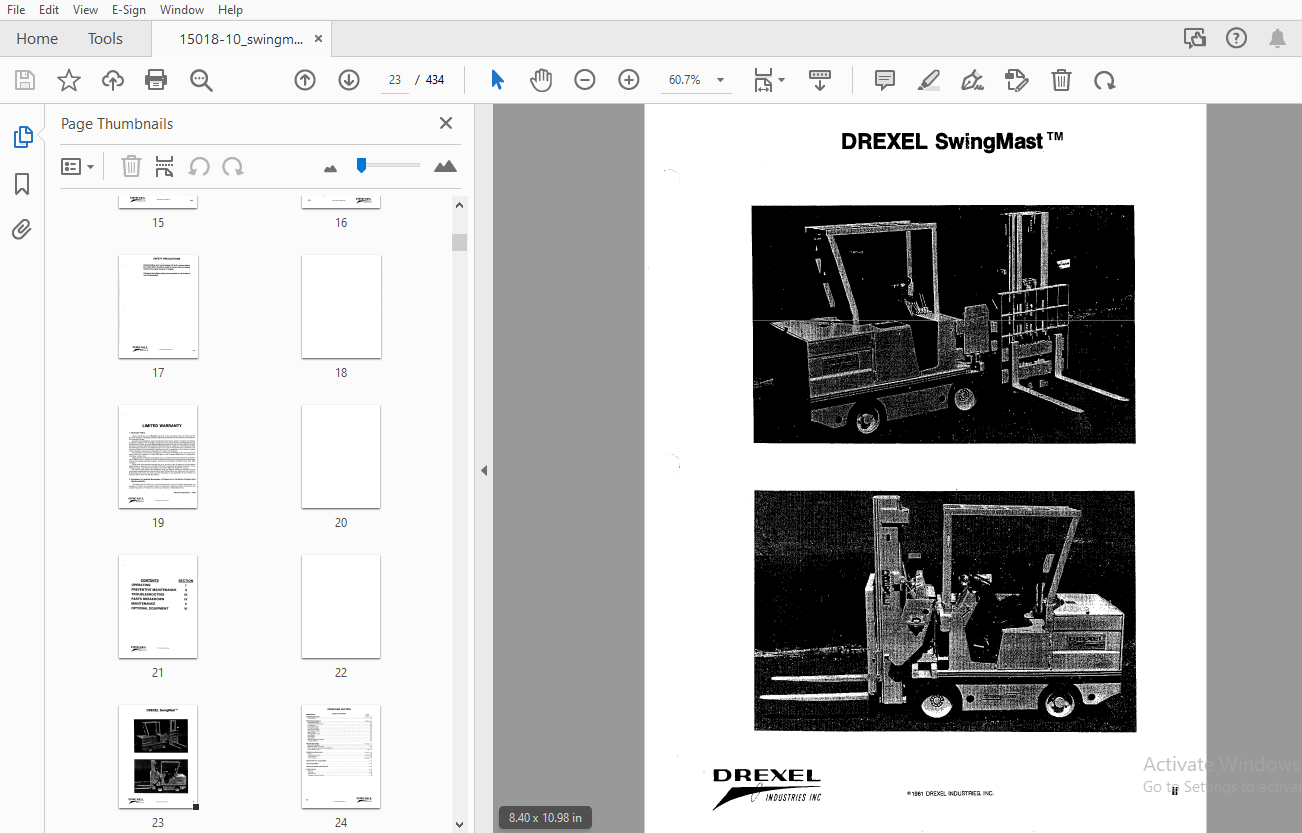Viewport: 1302px width, 833px height.
Task: Open the Edit menu
Action: coord(49,10)
